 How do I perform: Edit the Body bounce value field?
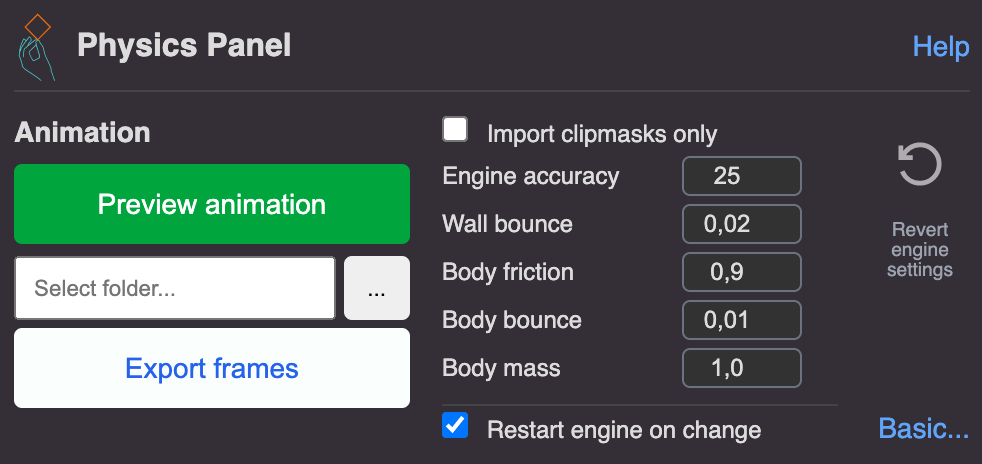click(742, 320)
